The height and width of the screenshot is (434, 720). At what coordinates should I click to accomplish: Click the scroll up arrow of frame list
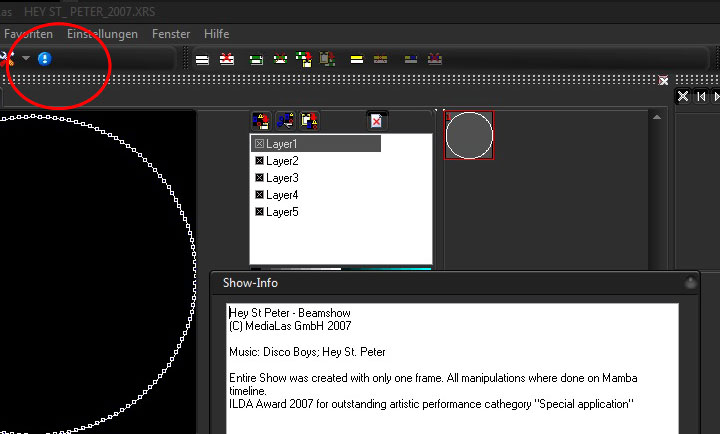(657, 118)
